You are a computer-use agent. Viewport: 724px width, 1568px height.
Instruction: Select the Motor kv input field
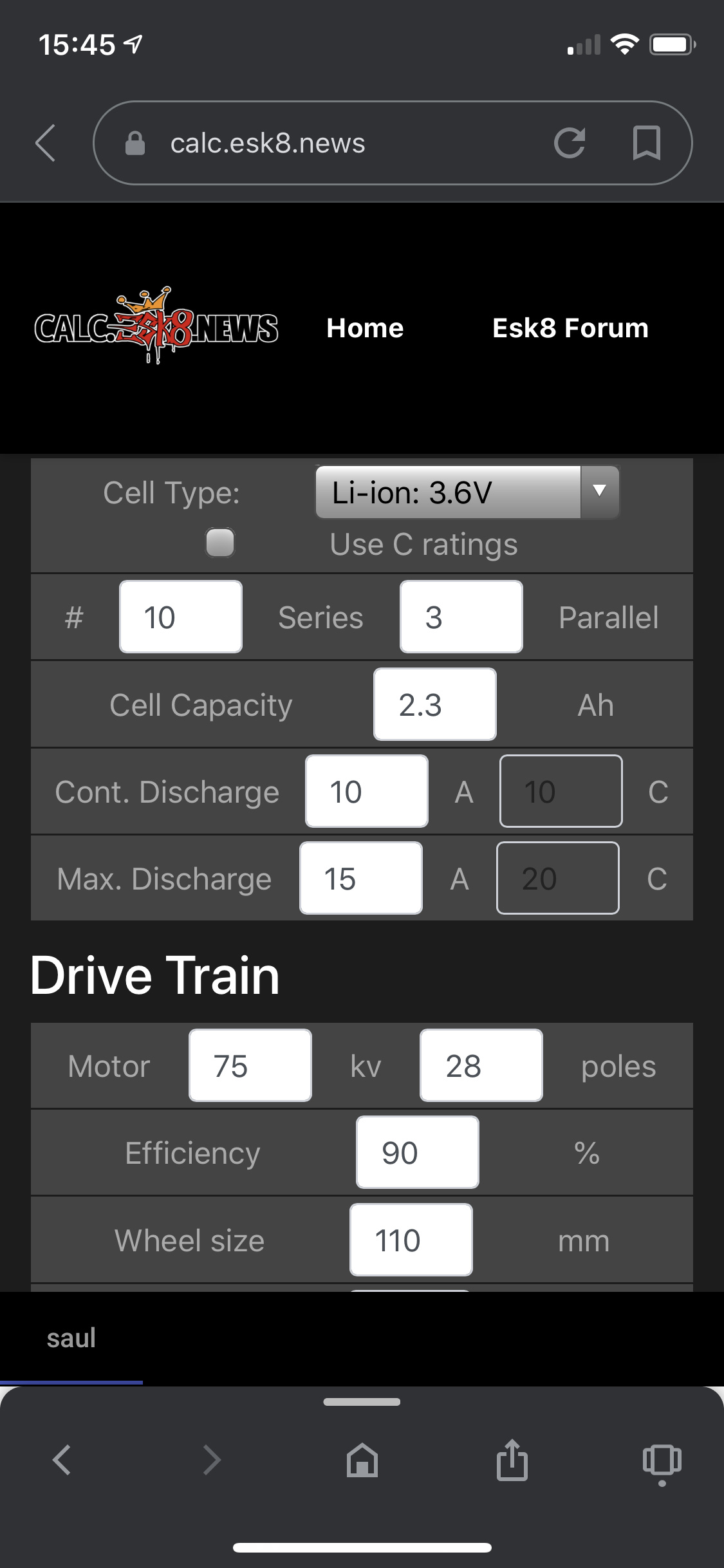point(250,1066)
